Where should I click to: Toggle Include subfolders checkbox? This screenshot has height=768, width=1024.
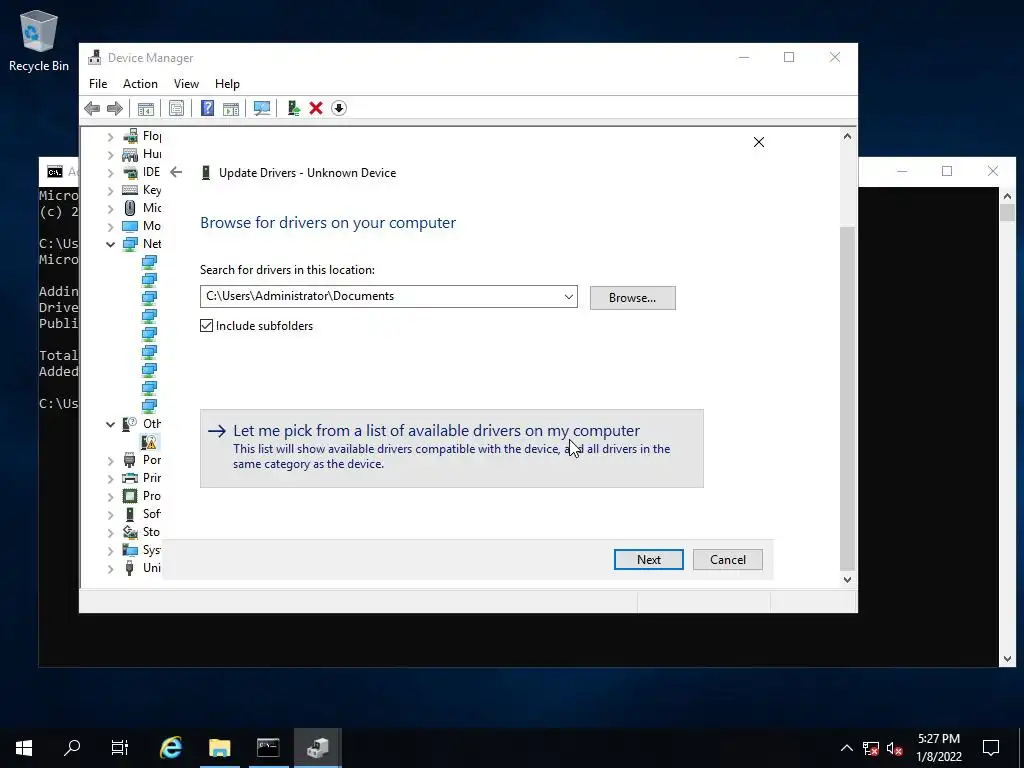click(x=206, y=325)
